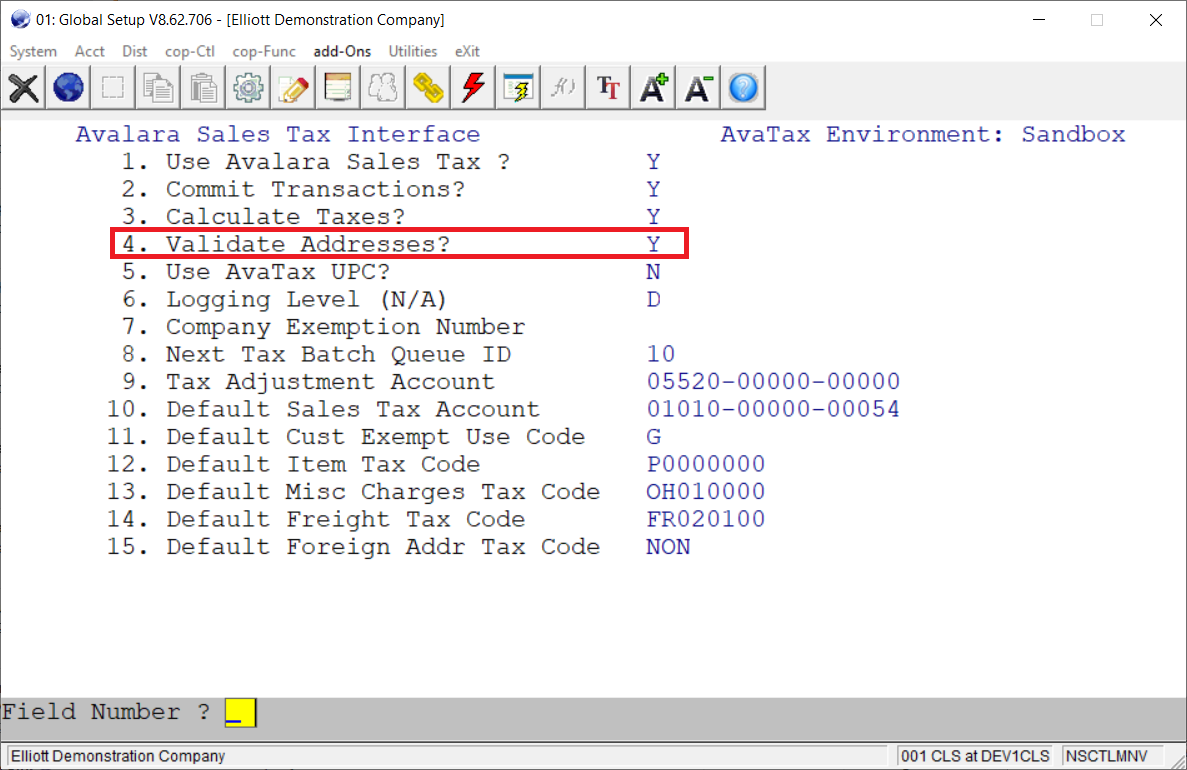Click freight tax code FR020100
1187x770 pixels.
tap(706, 519)
